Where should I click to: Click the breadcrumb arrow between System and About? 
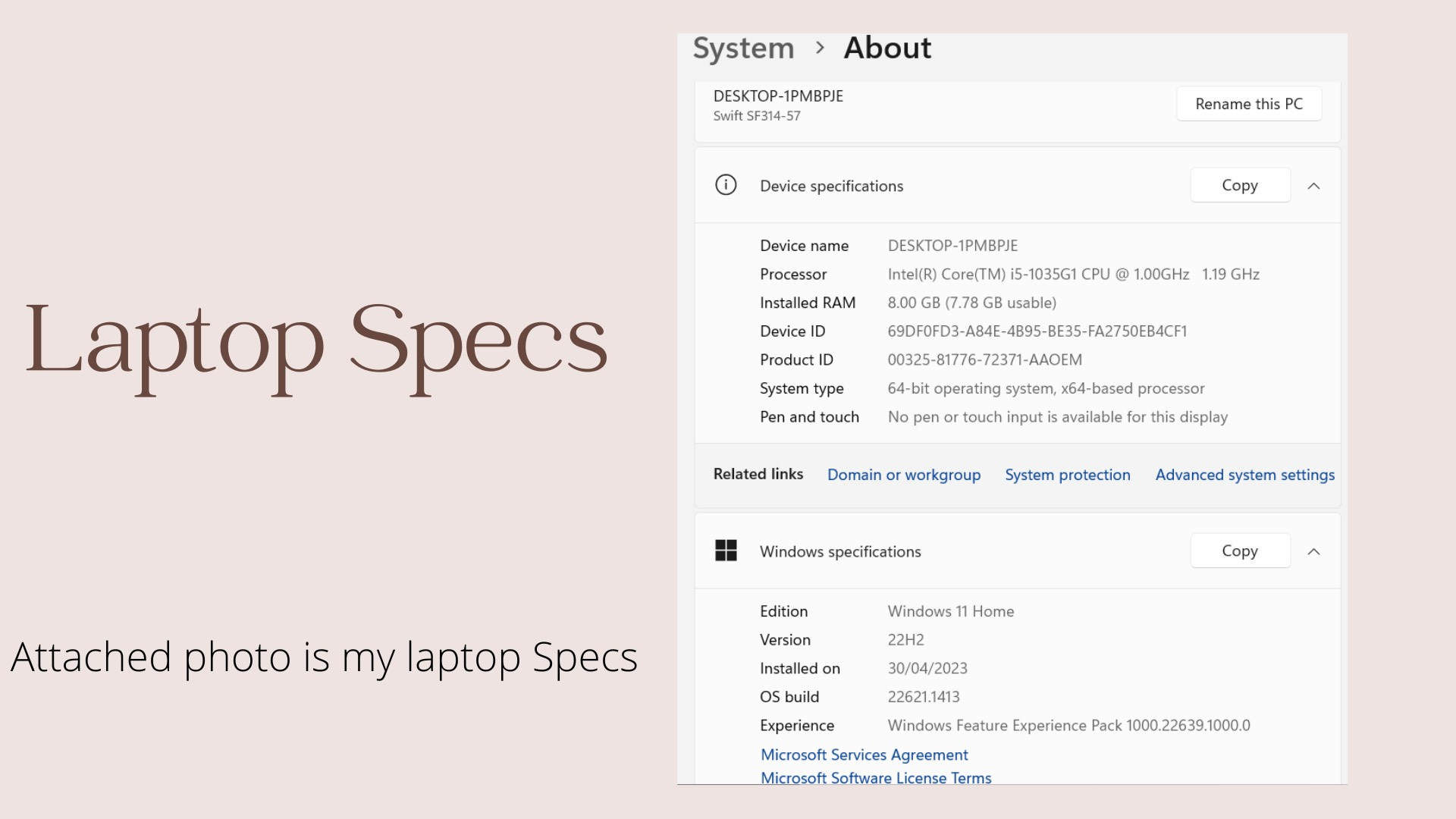tap(819, 48)
